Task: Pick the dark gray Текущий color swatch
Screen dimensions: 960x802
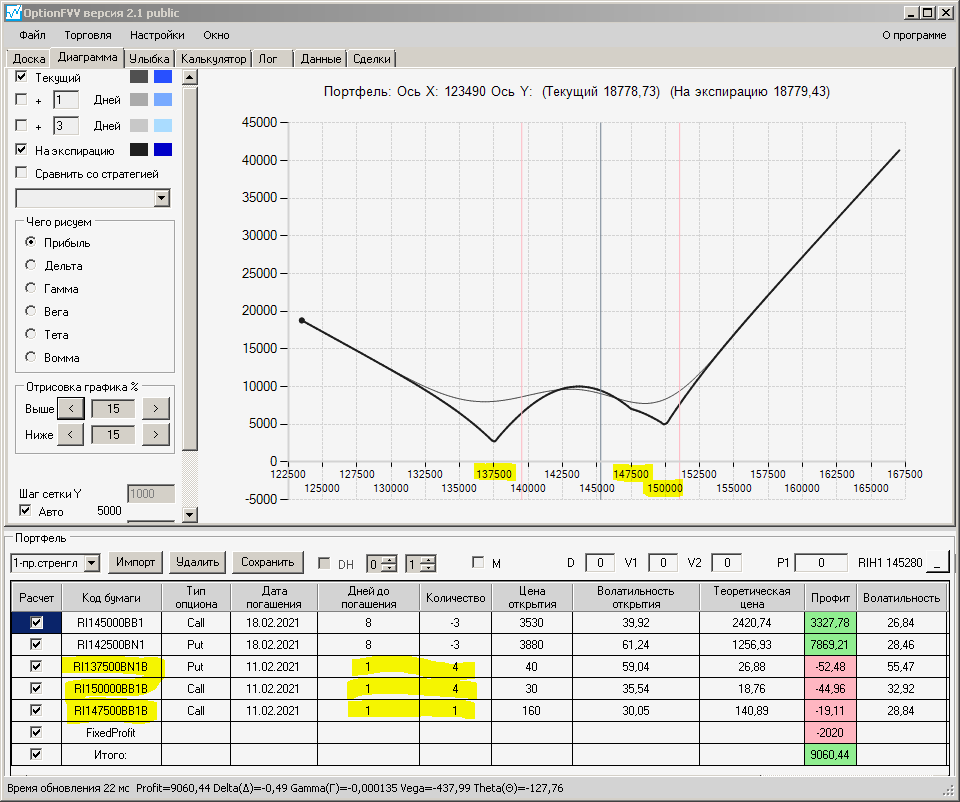Action: [139, 77]
